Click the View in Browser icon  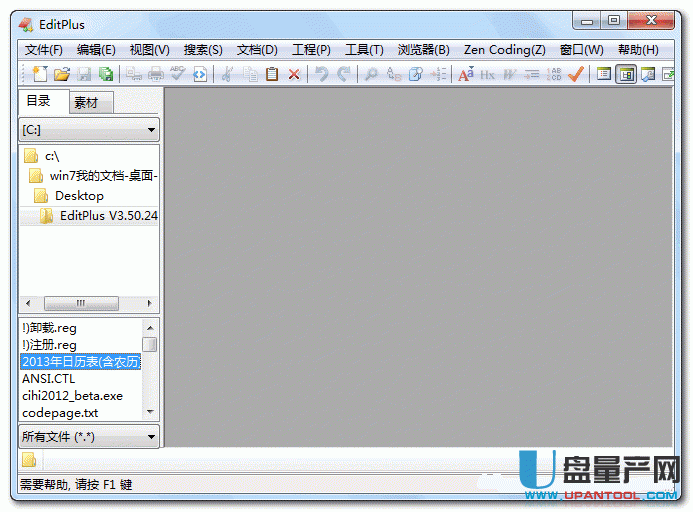click(200, 74)
